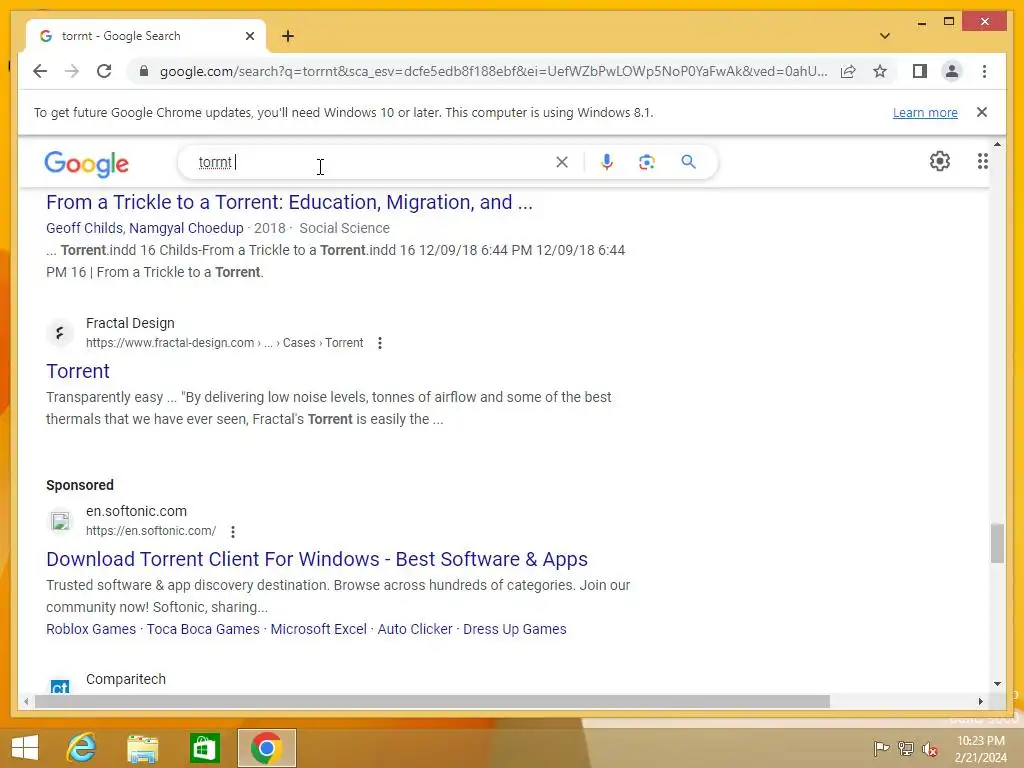View site security padlock information
The image size is (1024, 768).
click(144, 71)
